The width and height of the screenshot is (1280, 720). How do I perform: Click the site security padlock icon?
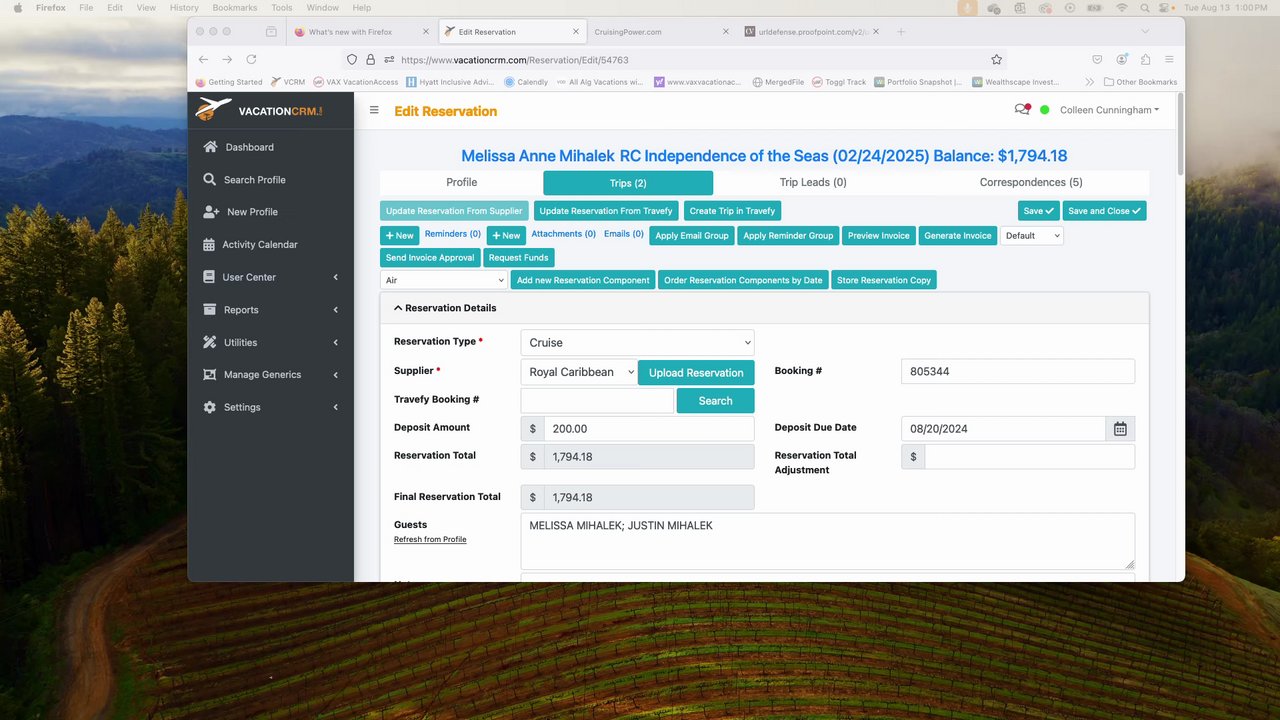tap(371, 59)
